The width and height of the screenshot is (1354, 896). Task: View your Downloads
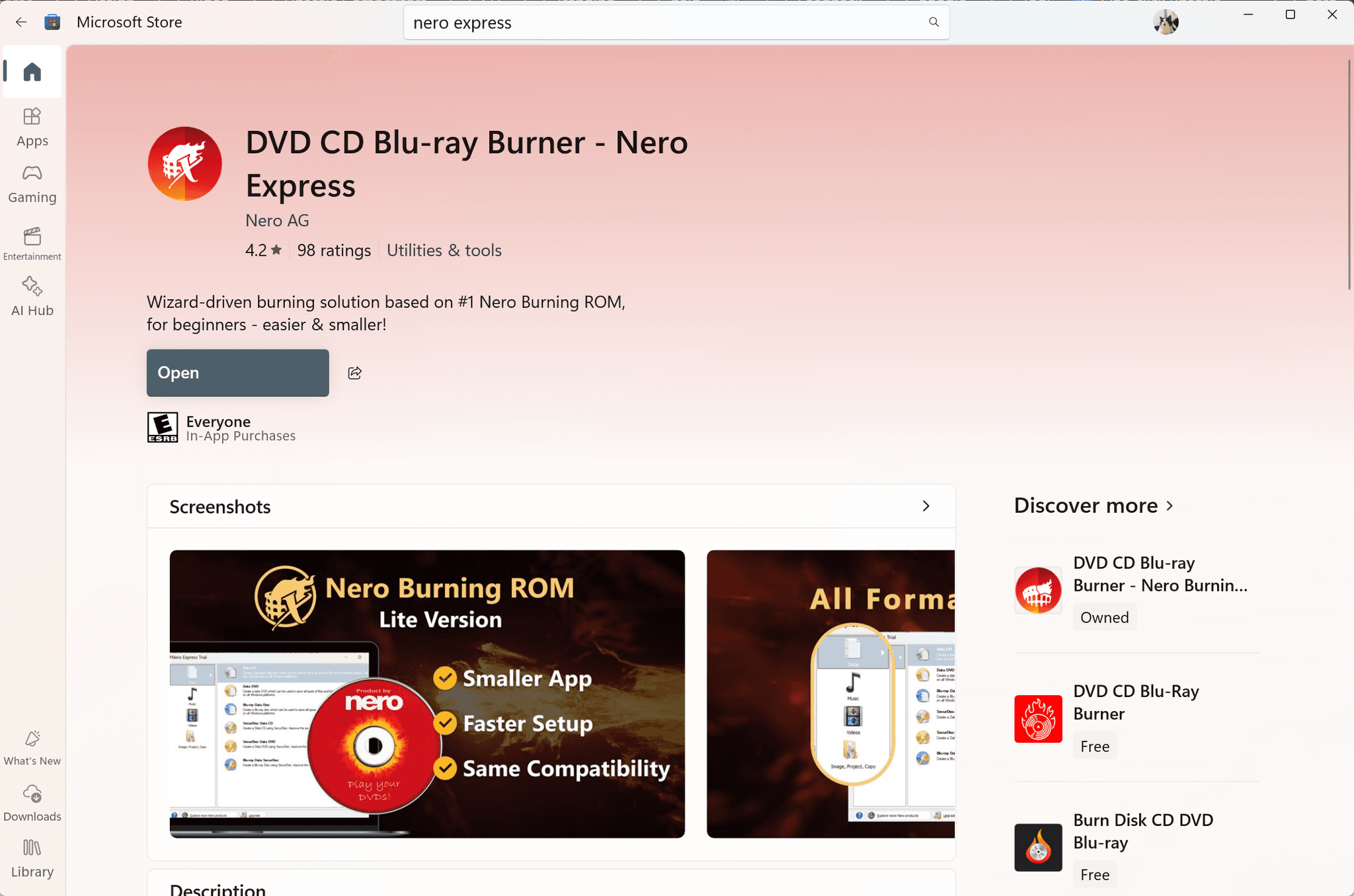(32, 802)
